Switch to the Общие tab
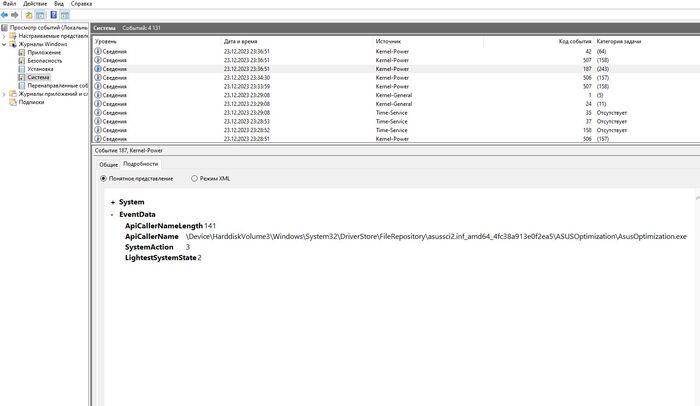 pyautogui.click(x=108, y=164)
